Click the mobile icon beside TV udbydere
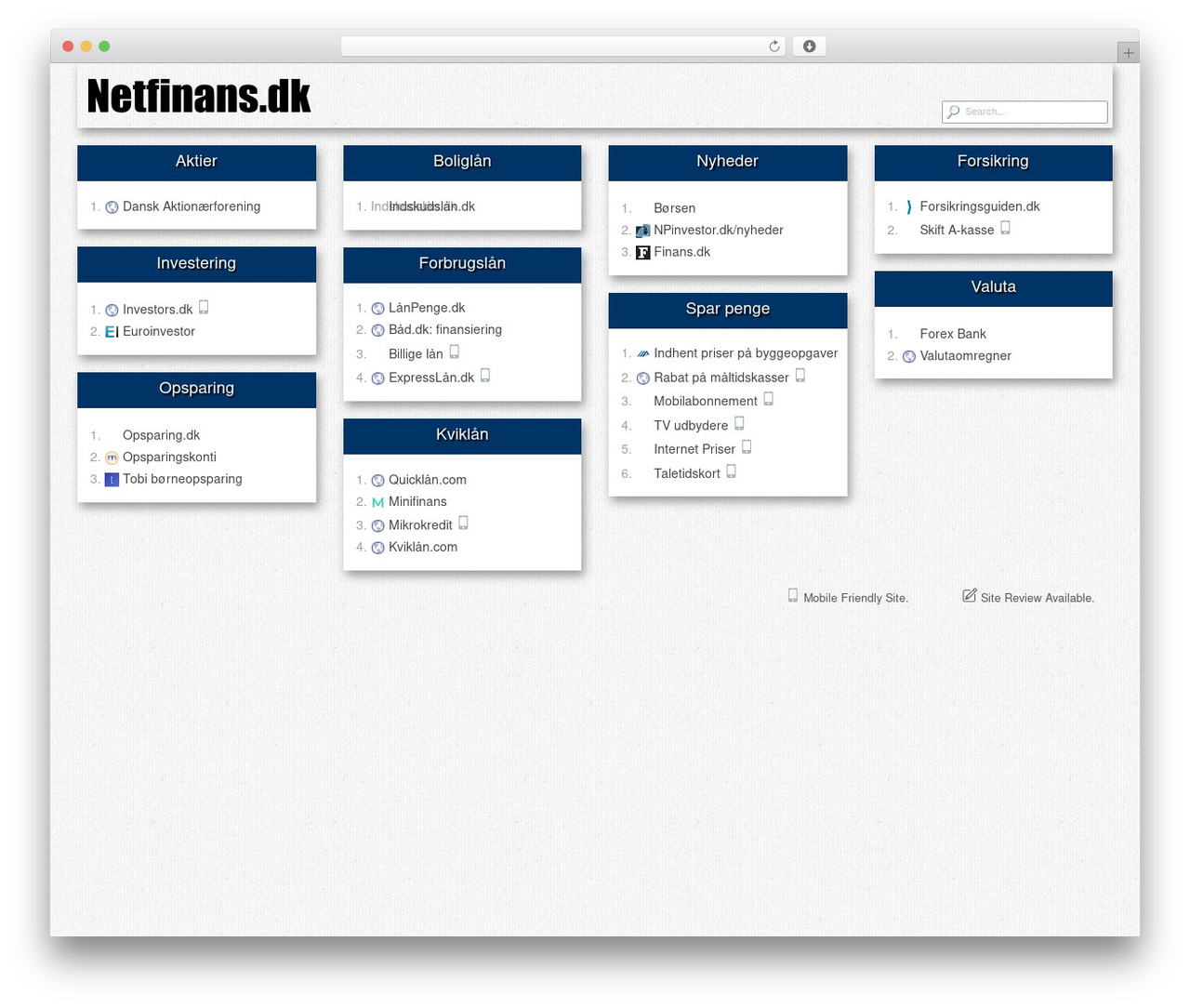This screenshot has height=1008, width=1190. tap(740, 423)
